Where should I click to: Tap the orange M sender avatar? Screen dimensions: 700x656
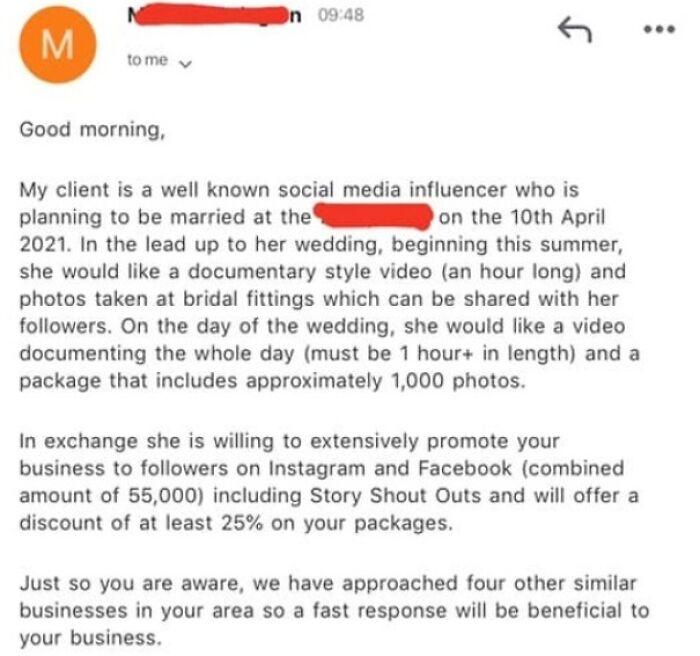58,44
